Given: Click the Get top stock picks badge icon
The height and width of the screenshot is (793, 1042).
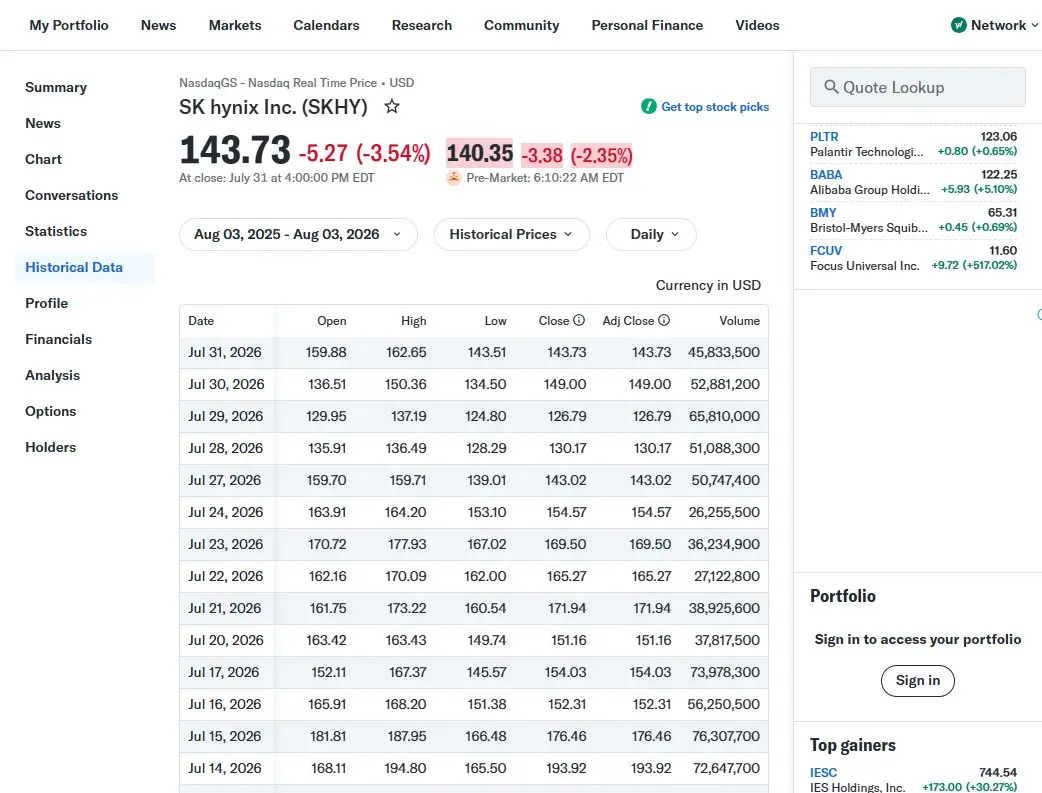Looking at the screenshot, I should [649, 106].
